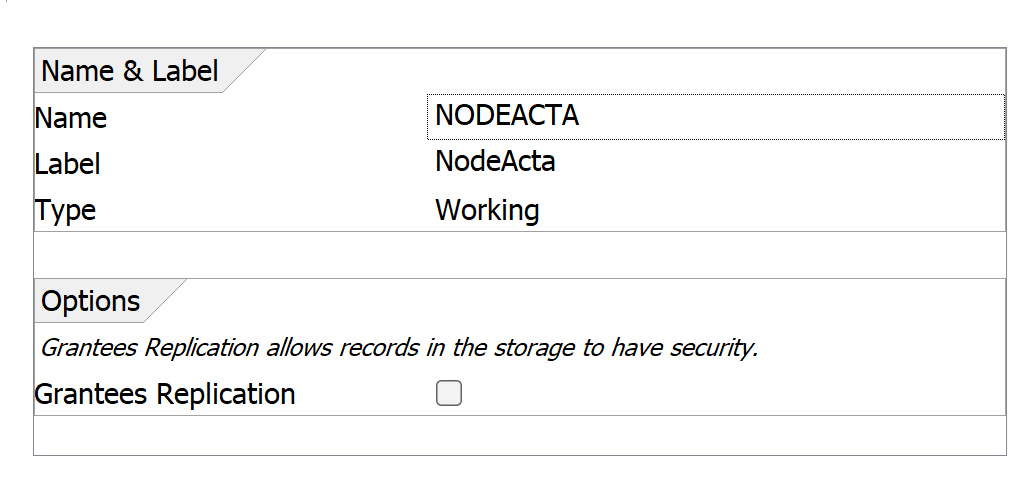The width and height of the screenshot is (1035, 490).
Task: Click the Name field label
Action: click(x=71, y=118)
